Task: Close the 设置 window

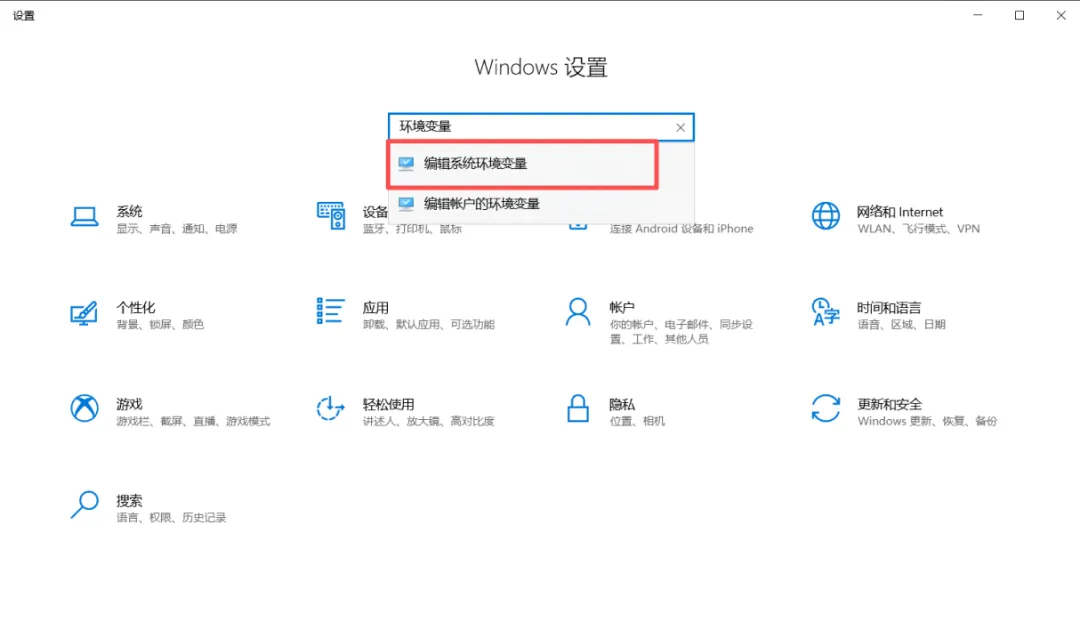Action: (1061, 15)
